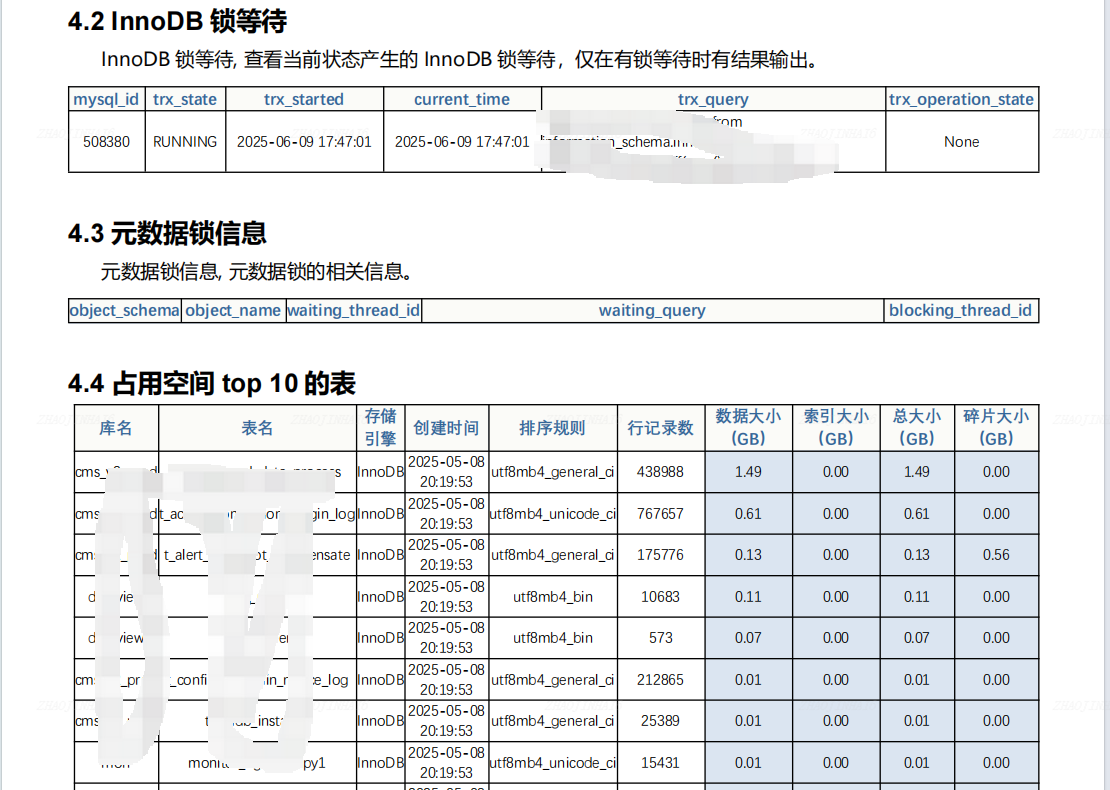
Task: Click the "表名" header cell
Action: (257, 428)
